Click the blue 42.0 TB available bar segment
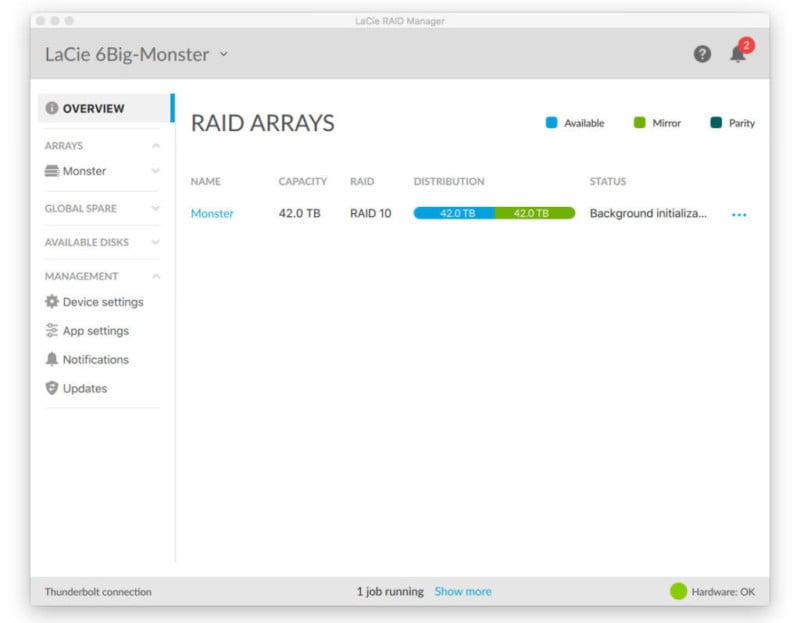This screenshot has width=800, height=623. [454, 213]
